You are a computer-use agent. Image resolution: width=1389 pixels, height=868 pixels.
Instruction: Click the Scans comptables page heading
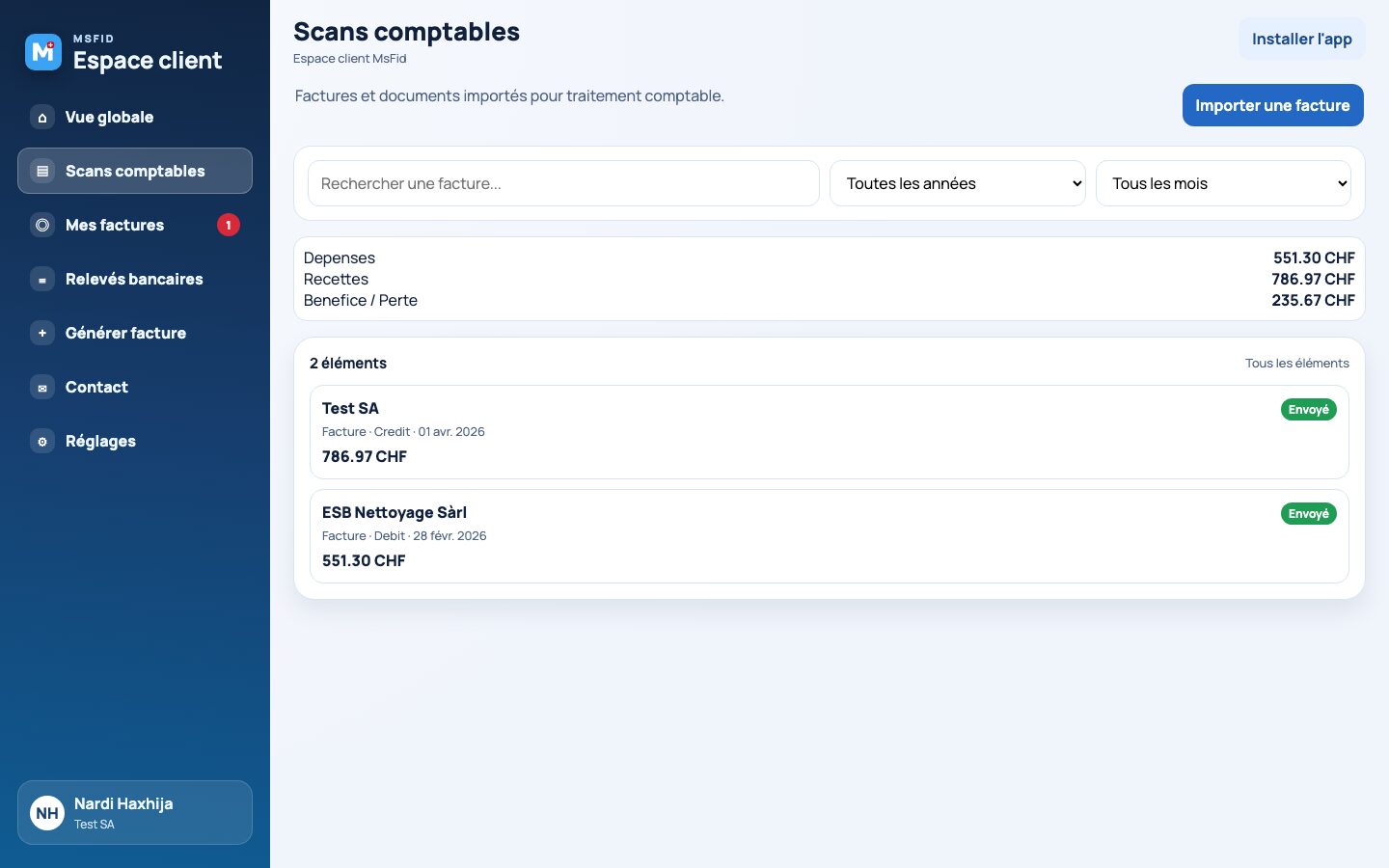pos(406,32)
